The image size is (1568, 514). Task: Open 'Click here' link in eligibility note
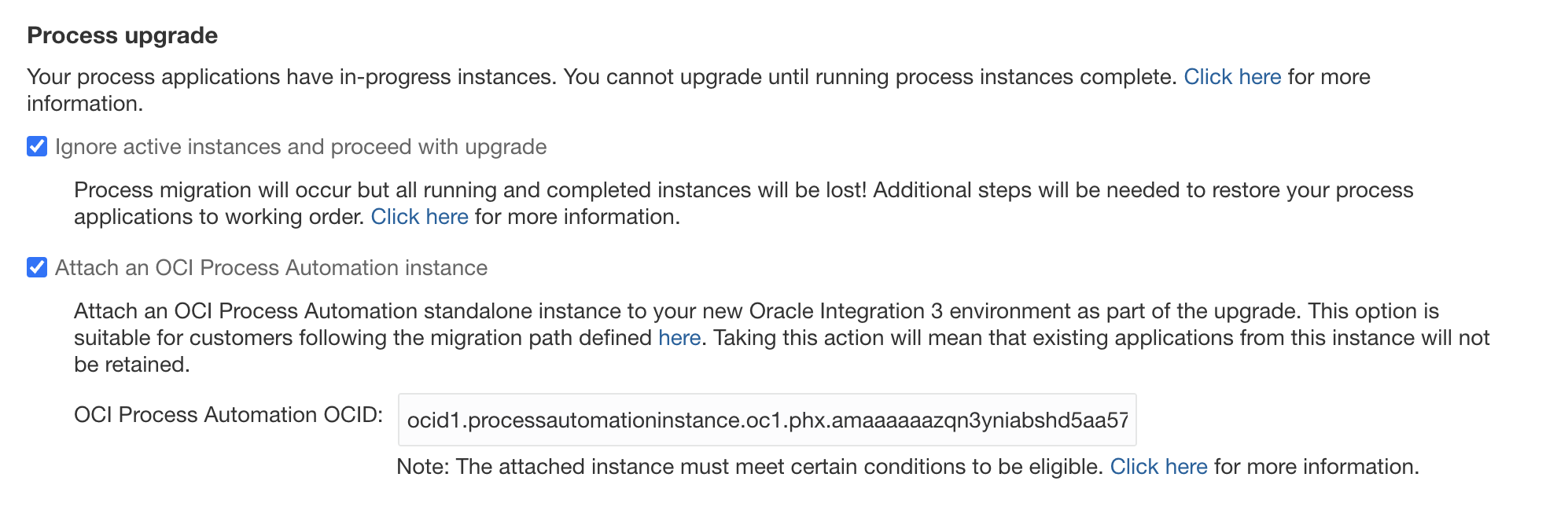pos(1158,467)
